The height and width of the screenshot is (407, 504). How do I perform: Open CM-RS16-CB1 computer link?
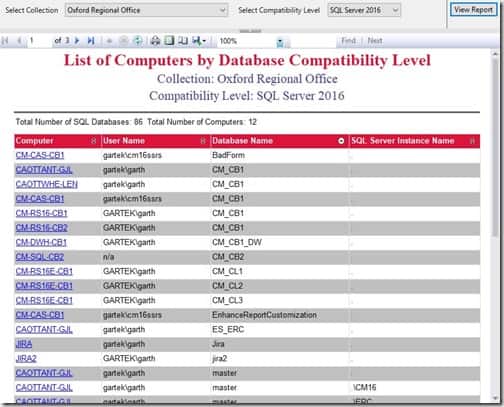[x=42, y=213]
